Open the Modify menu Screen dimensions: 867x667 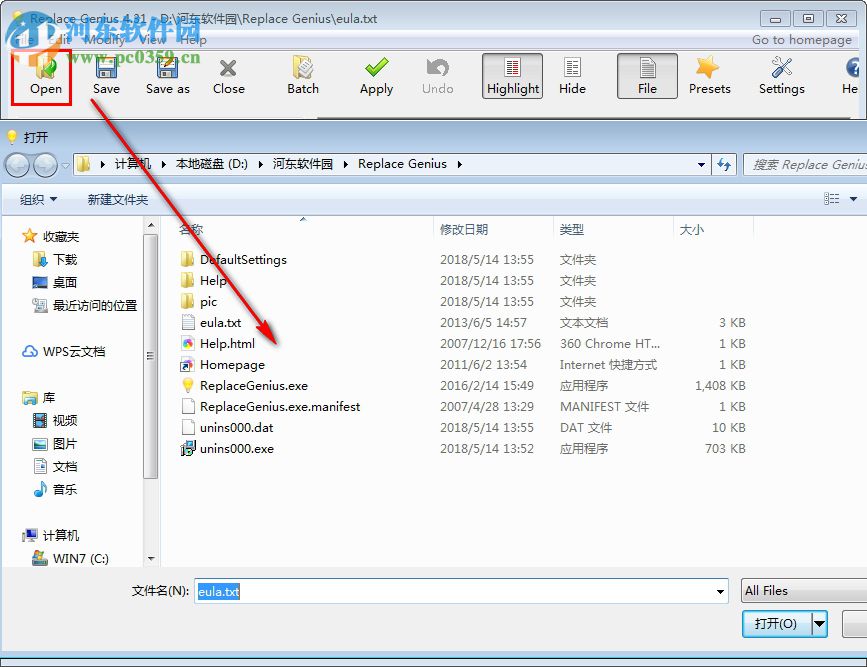(105, 40)
